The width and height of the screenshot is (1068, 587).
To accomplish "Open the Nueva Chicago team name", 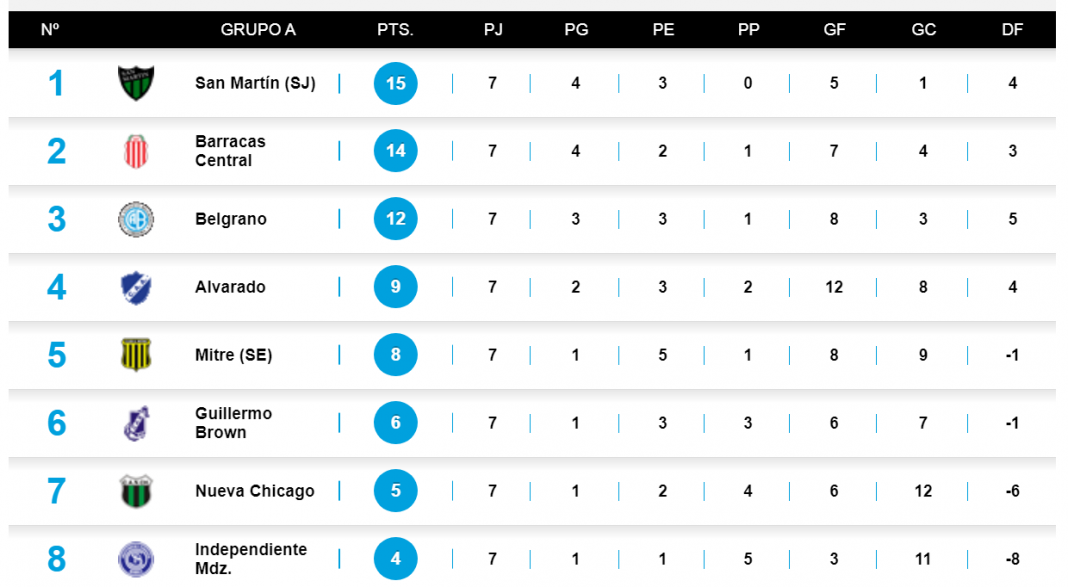I will pos(255,491).
